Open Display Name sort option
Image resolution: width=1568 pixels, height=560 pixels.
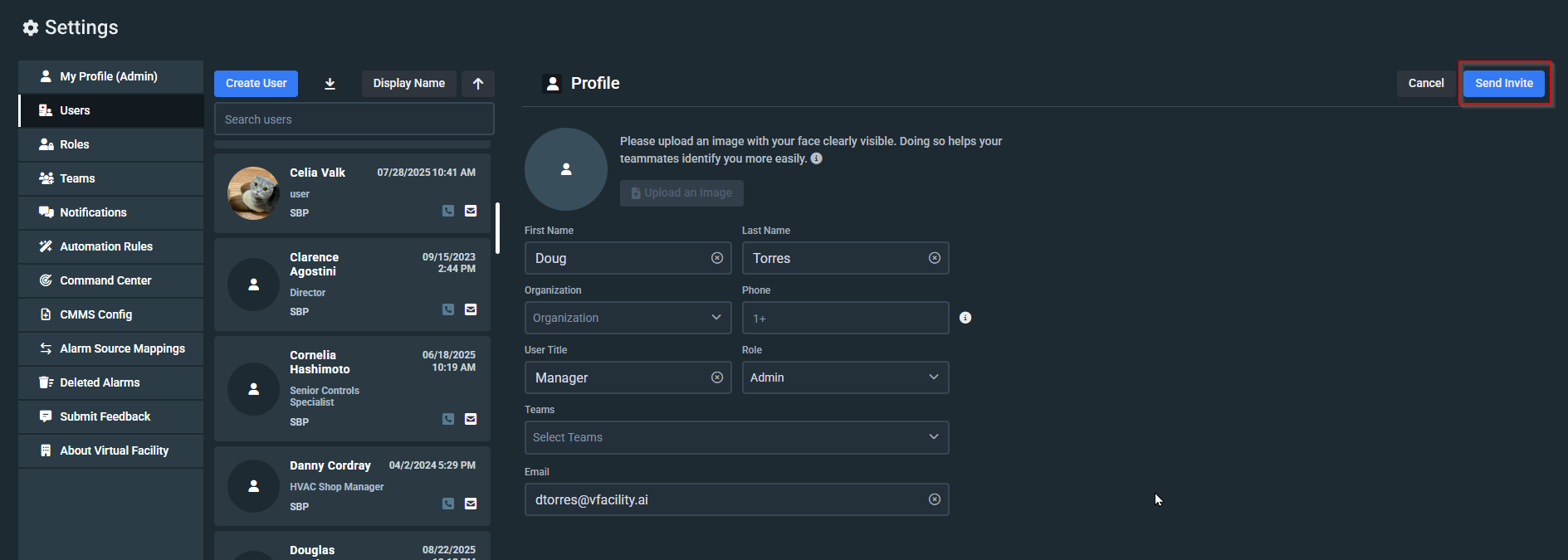pyautogui.click(x=408, y=84)
